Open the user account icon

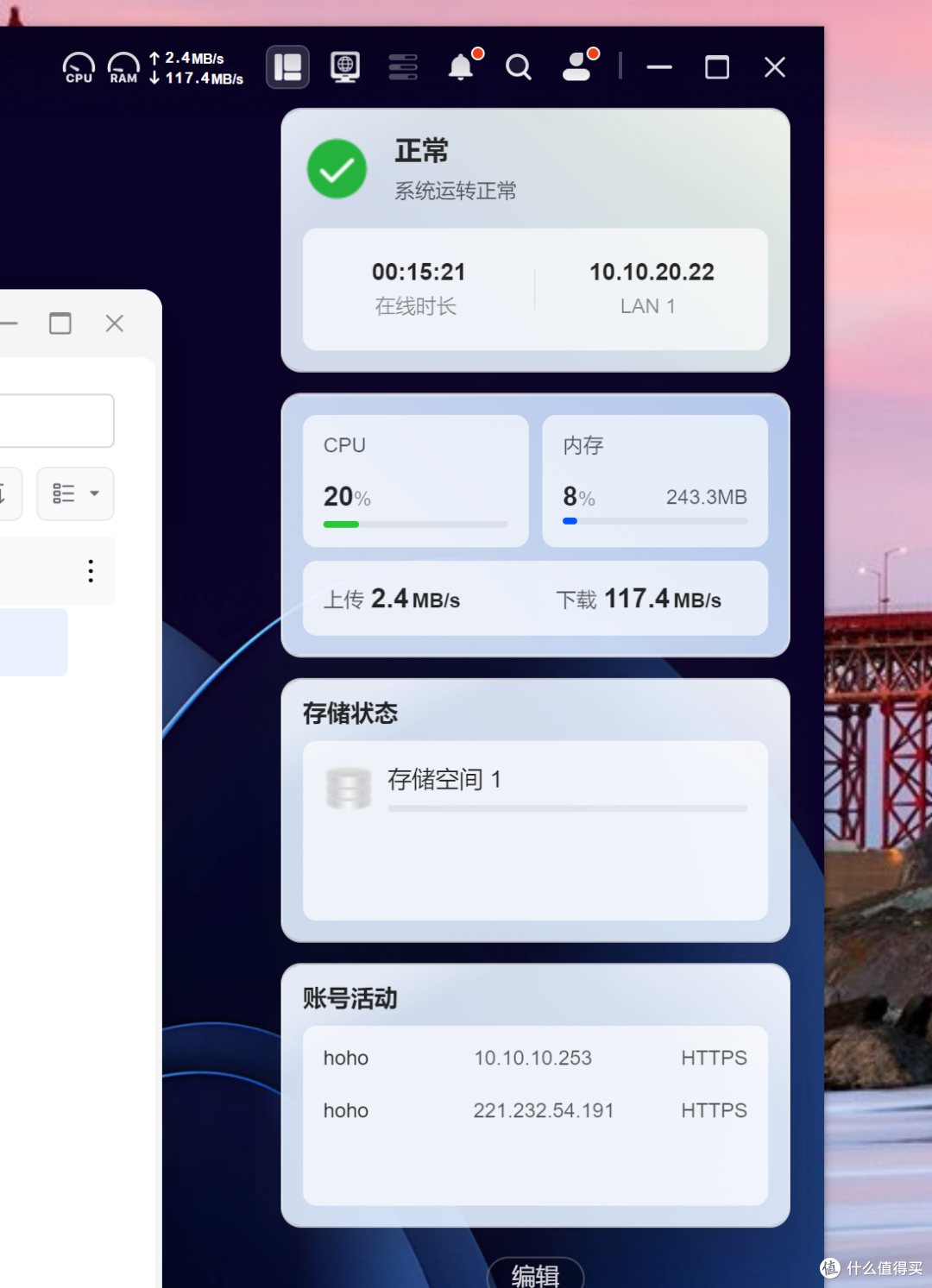coord(576,66)
